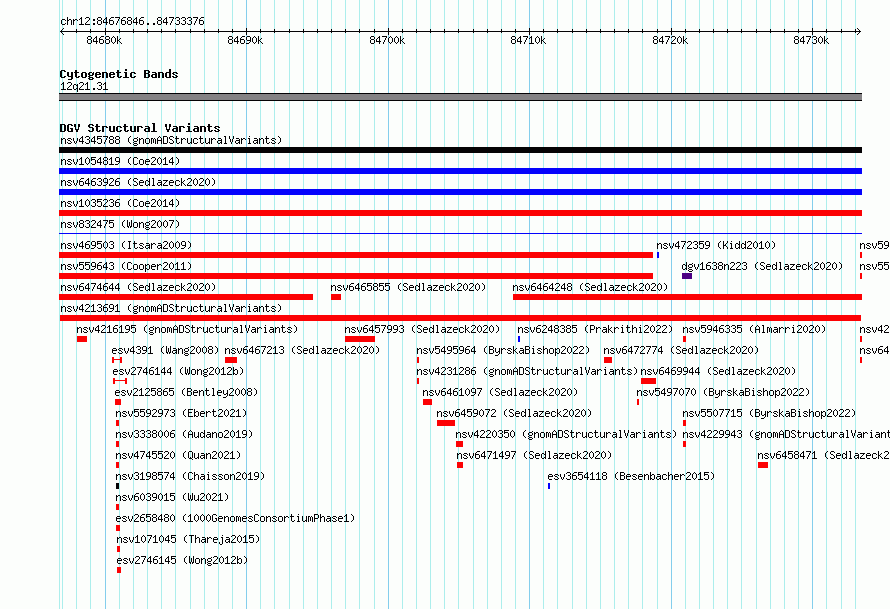Click nsv559643 (Cooper2011) label
Viewport: 890px width, 609px height.
tap(126, 266)
